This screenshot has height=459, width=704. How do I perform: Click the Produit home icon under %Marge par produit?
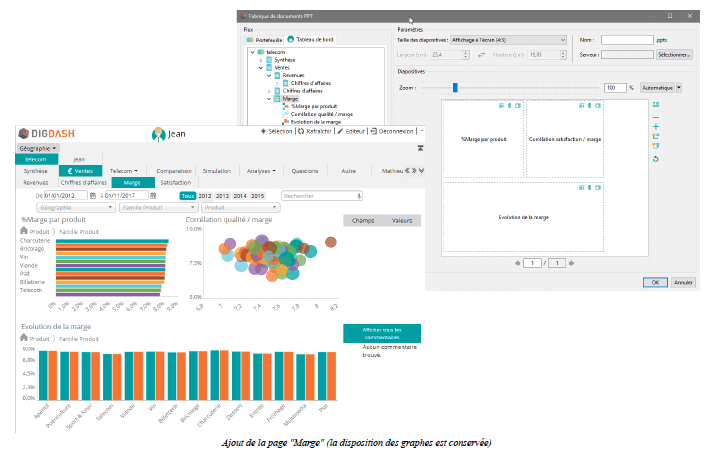pyautogui.click(x=24, y=230)
